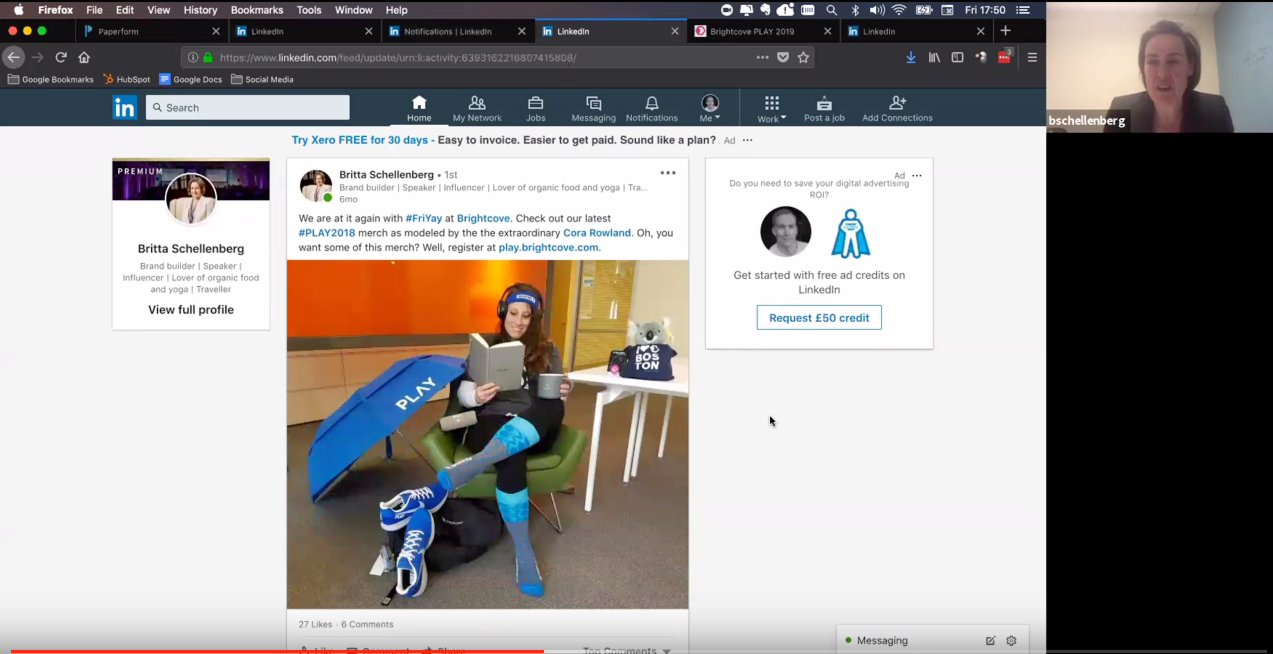
Task: Open Social Media bookmarks folder
Action: point(262,79)
